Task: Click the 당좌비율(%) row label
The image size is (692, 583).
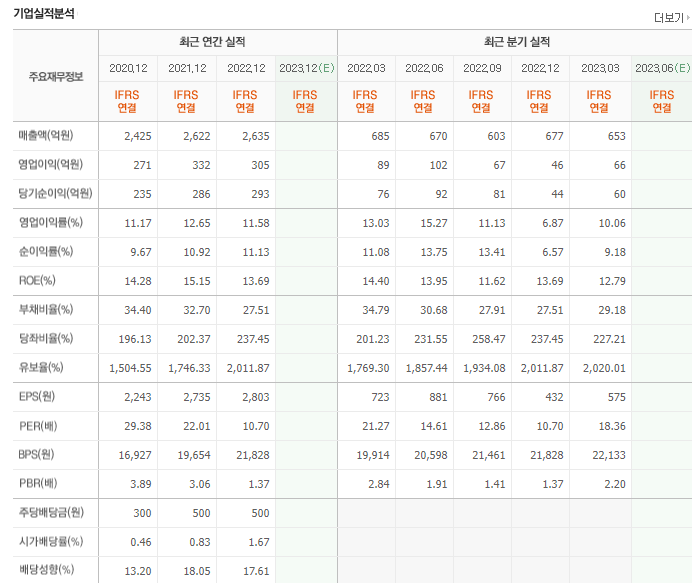Action: (x=46, y=339)
